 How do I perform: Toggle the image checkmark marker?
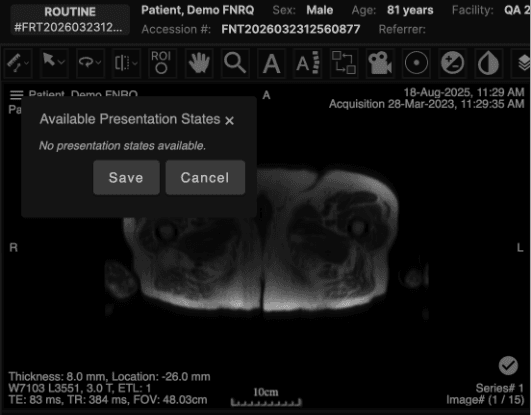point(508,366)
